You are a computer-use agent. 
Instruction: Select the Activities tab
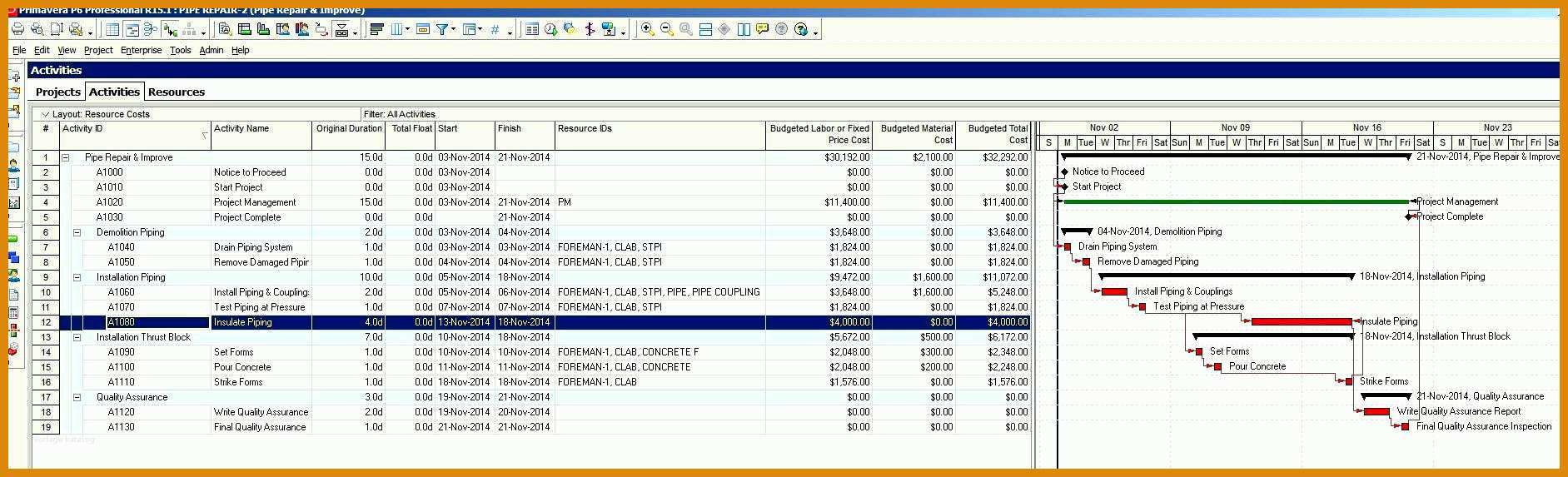[114, 92]
